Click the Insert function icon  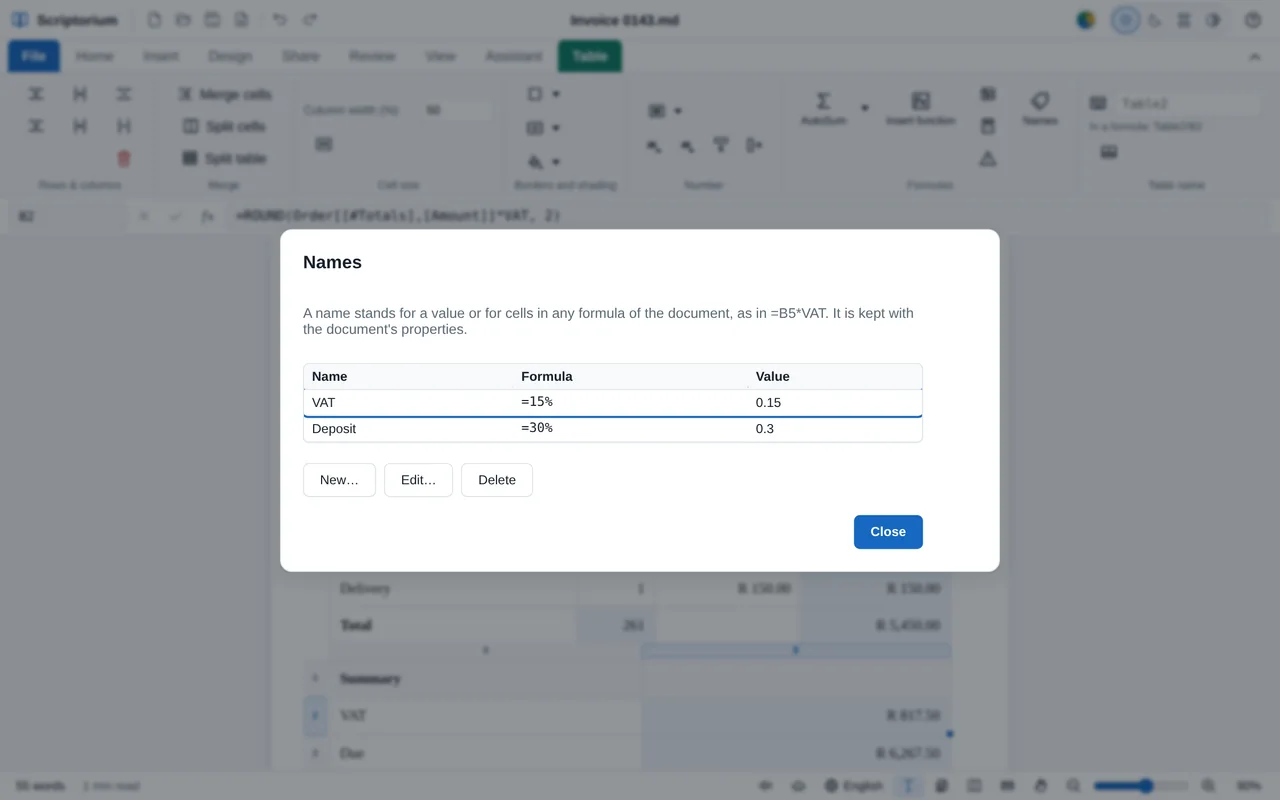point(921,101)
